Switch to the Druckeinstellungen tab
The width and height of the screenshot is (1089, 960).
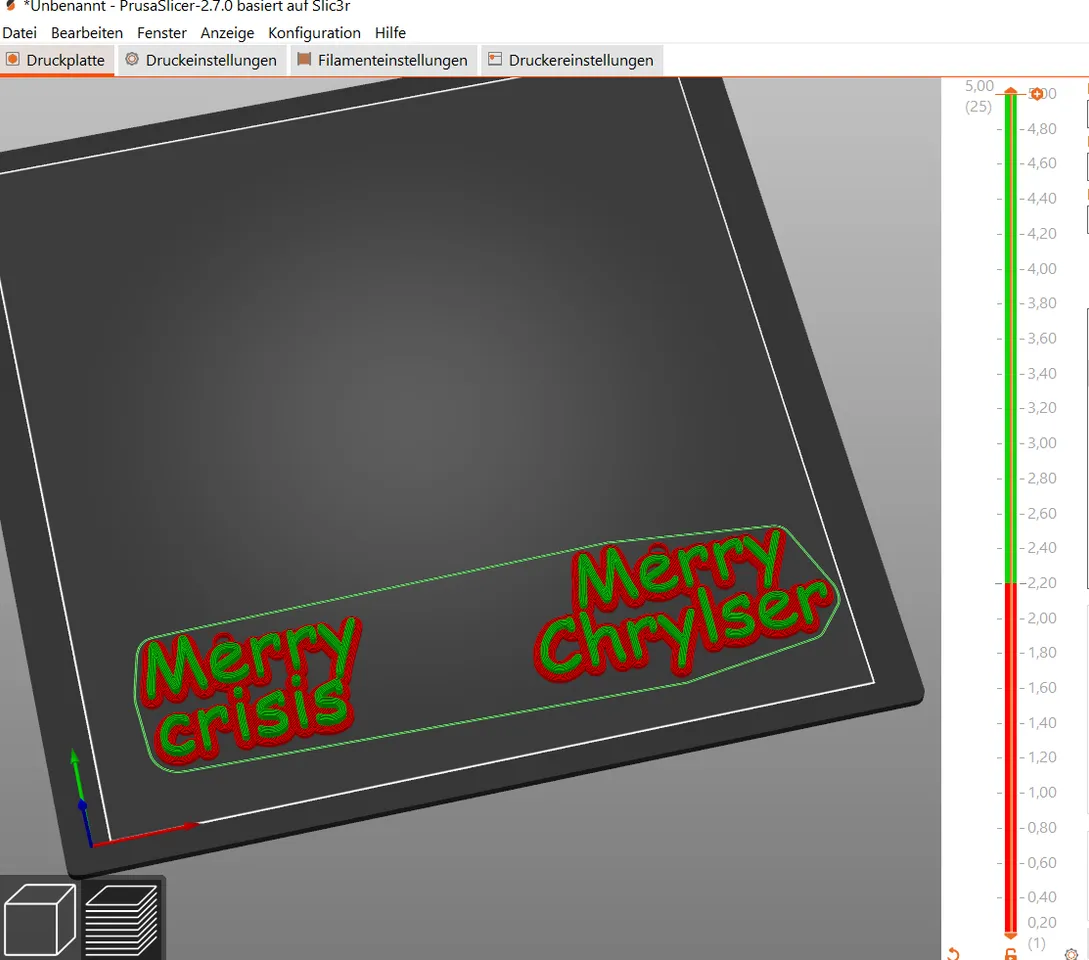[x=201, y=60]
